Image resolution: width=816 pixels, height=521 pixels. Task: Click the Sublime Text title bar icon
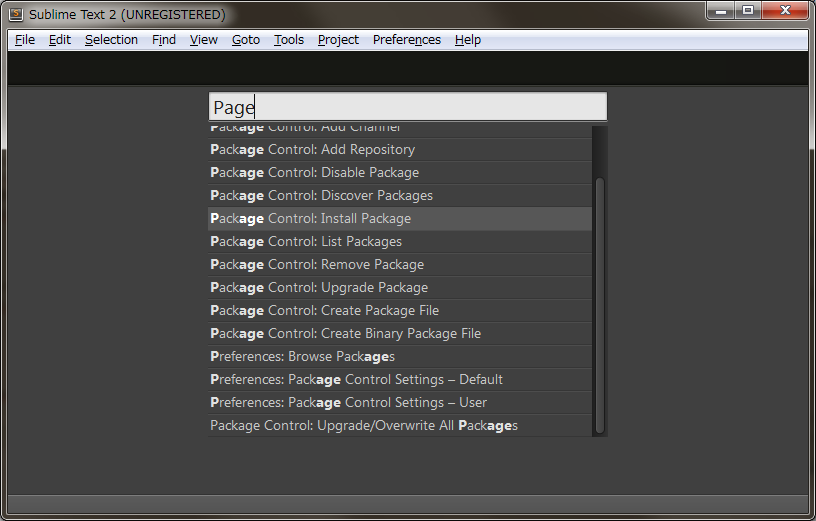pos(16,15)
